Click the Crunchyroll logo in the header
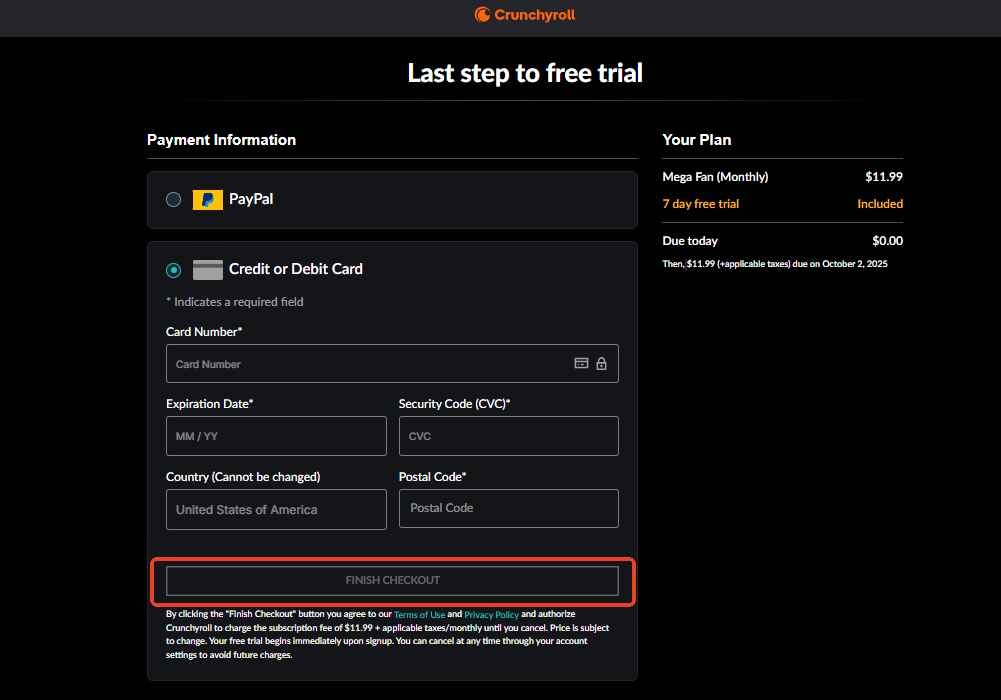The height and width of the screenshot is (700, 1001). (x=525, y=15)
